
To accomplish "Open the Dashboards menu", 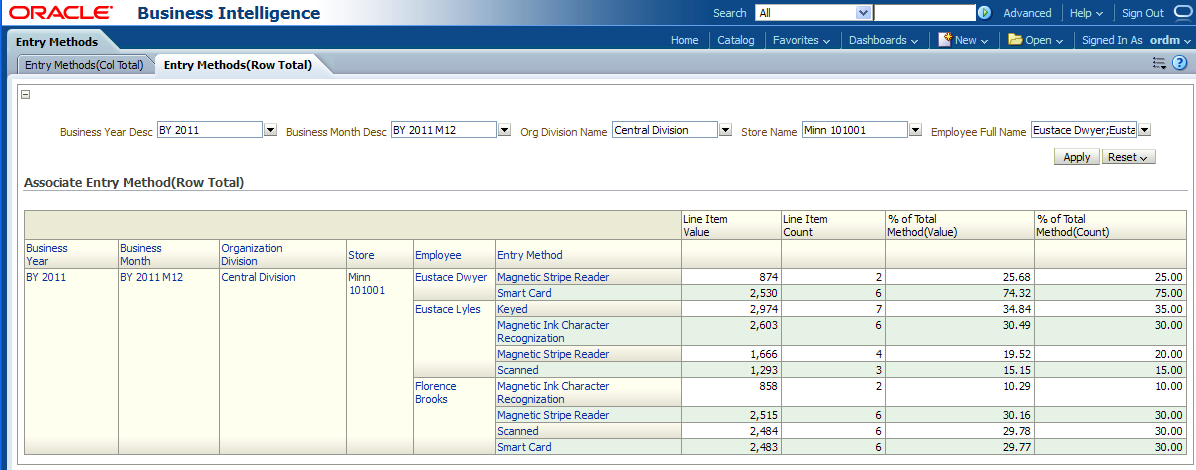I will [883, 41].
